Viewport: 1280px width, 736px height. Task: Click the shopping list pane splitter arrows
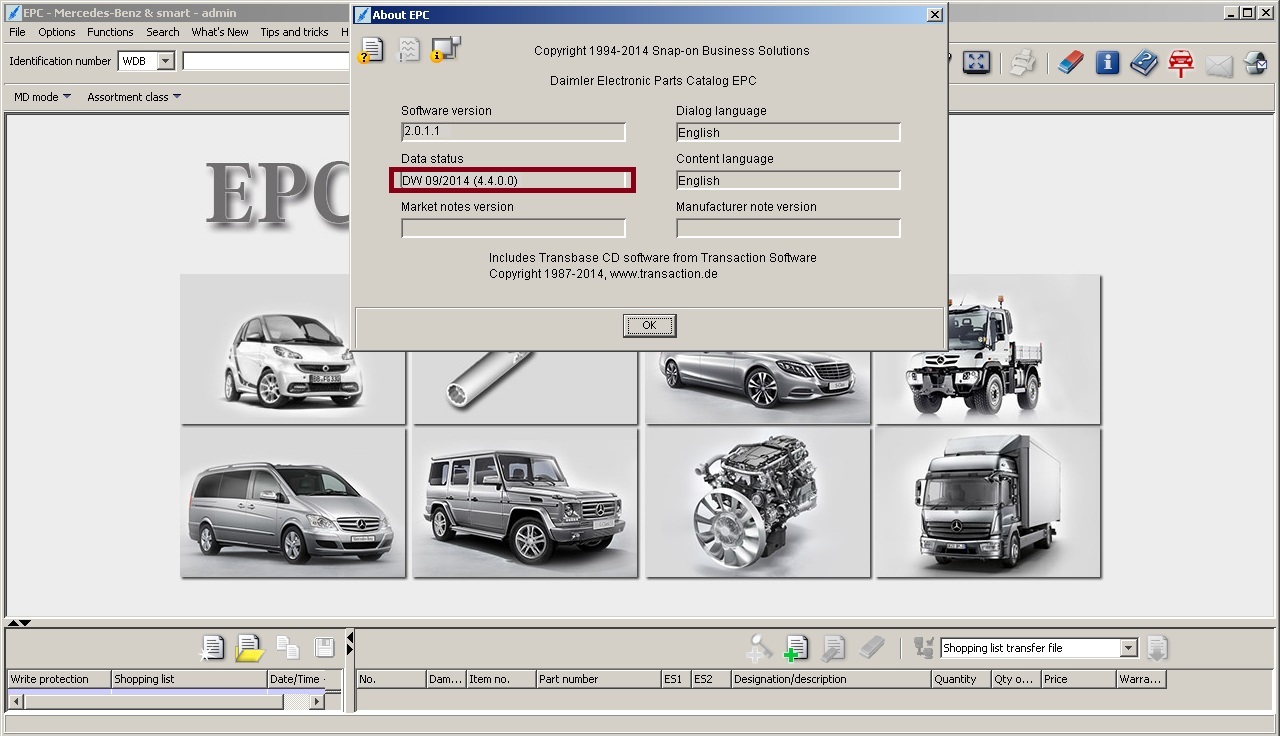click(x=350, y=642)
